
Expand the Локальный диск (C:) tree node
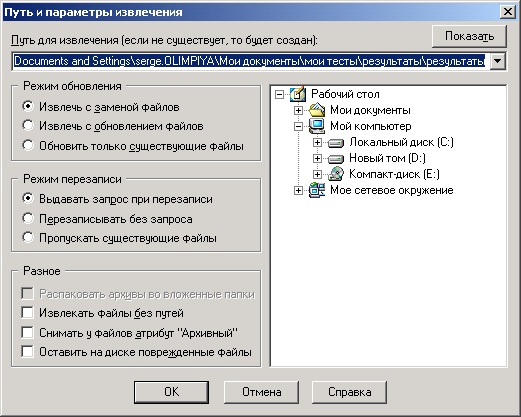[x=317, y=143]
